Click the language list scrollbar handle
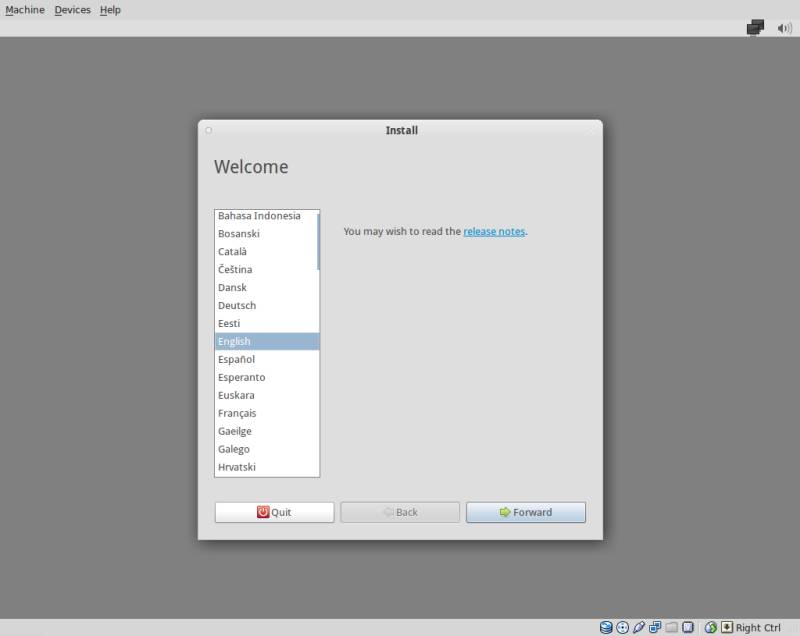Screen dimensions: 800x636 pos(318,241)
